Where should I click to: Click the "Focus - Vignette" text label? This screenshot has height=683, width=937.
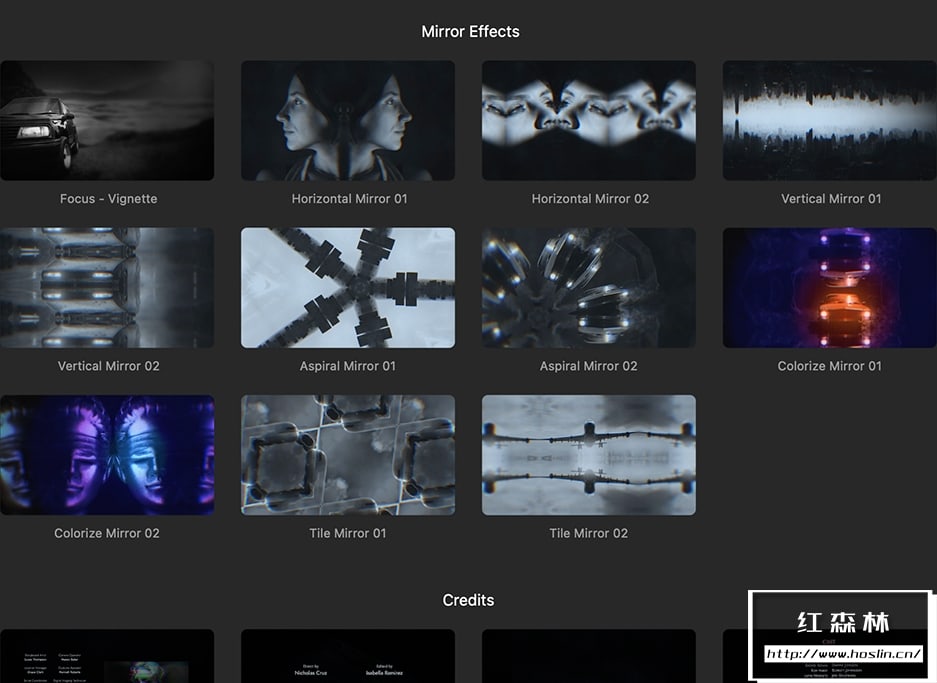[109, 199]
